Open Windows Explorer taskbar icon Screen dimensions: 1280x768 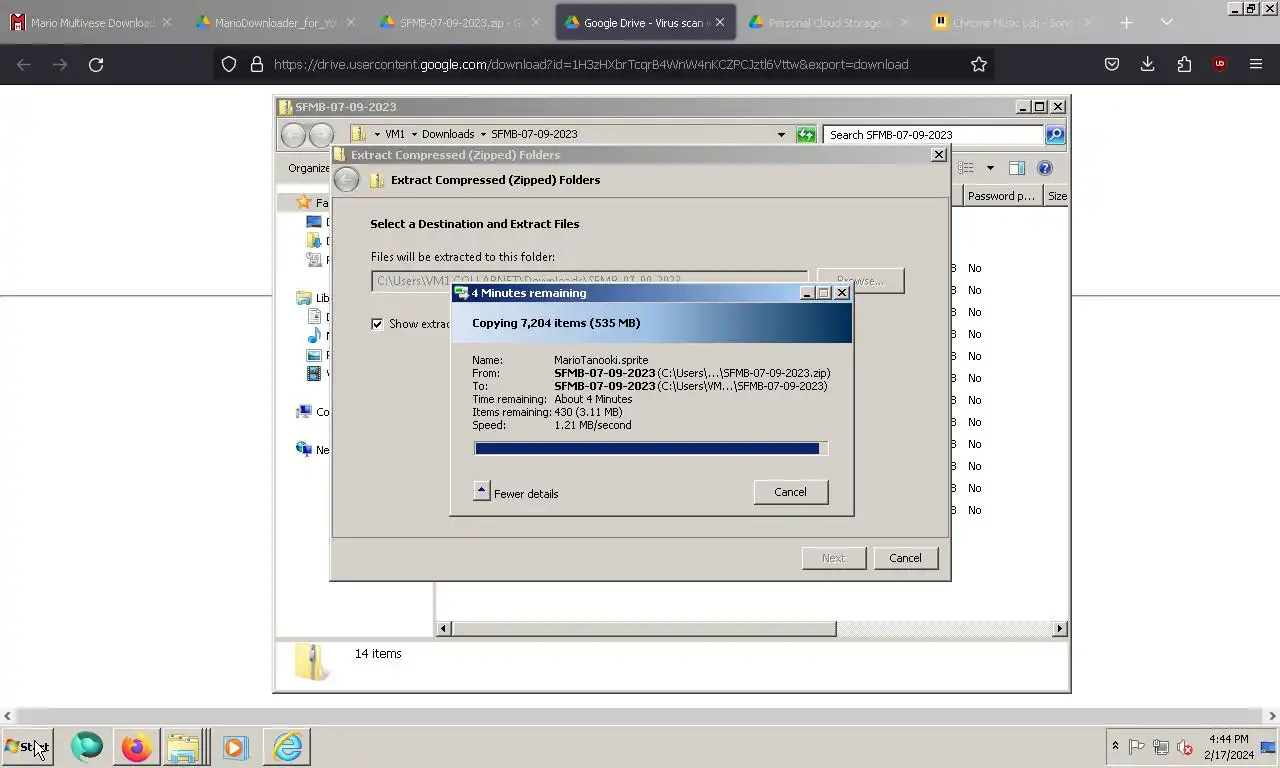click(x=185, y=747)
